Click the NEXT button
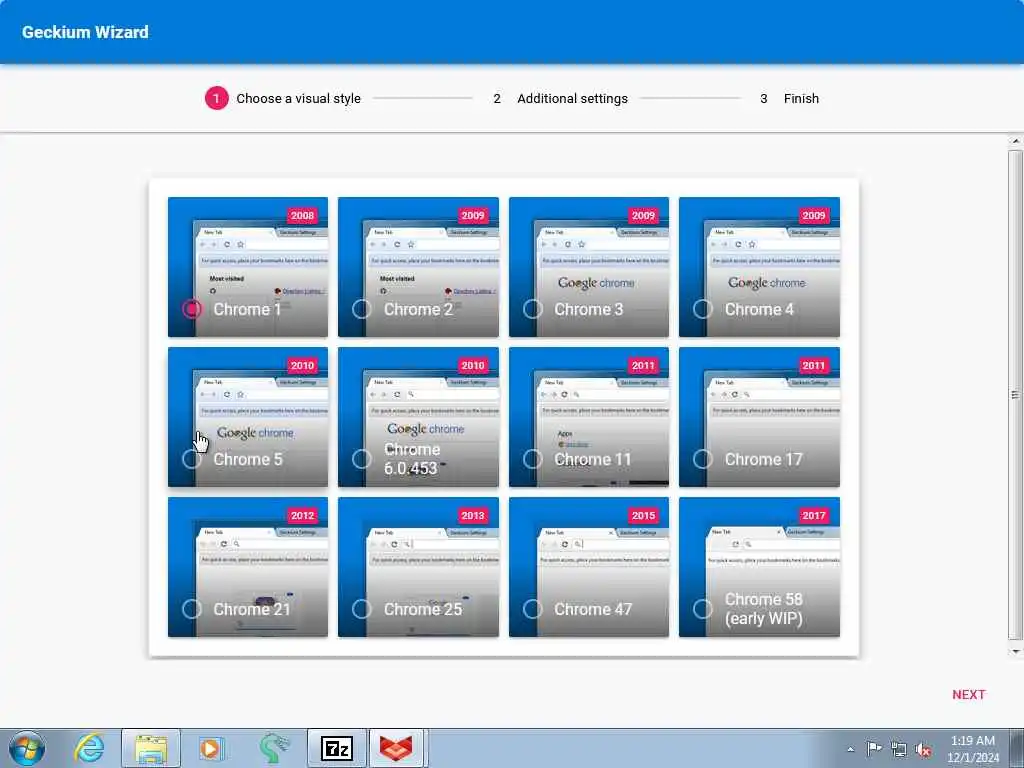1024x768 pixels. click(968, 695)
